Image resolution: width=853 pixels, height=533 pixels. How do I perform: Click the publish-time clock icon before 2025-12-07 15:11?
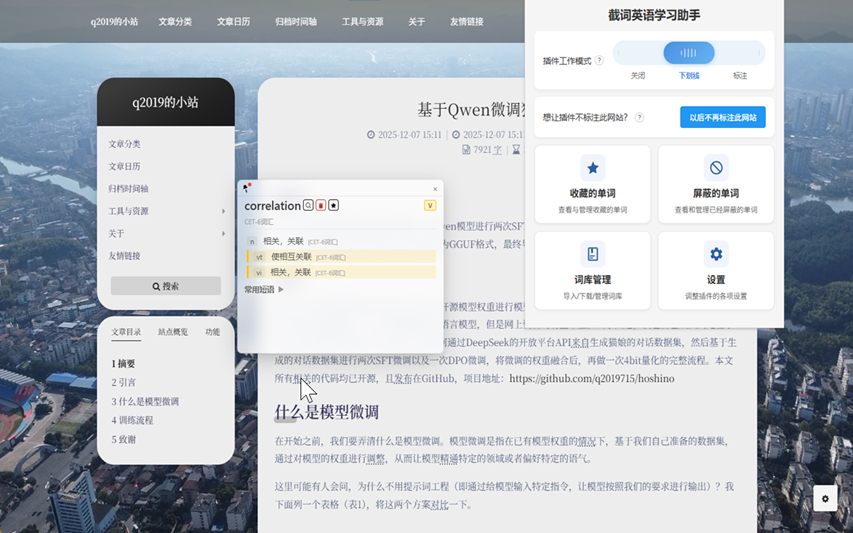pos(371,134)
